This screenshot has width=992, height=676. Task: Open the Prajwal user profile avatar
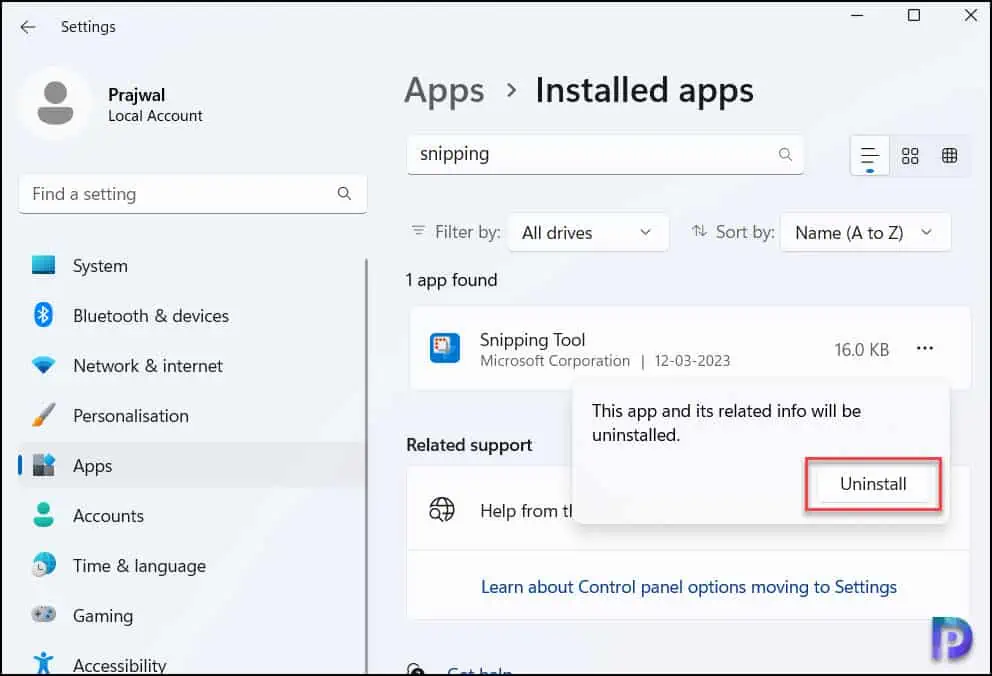56,104
